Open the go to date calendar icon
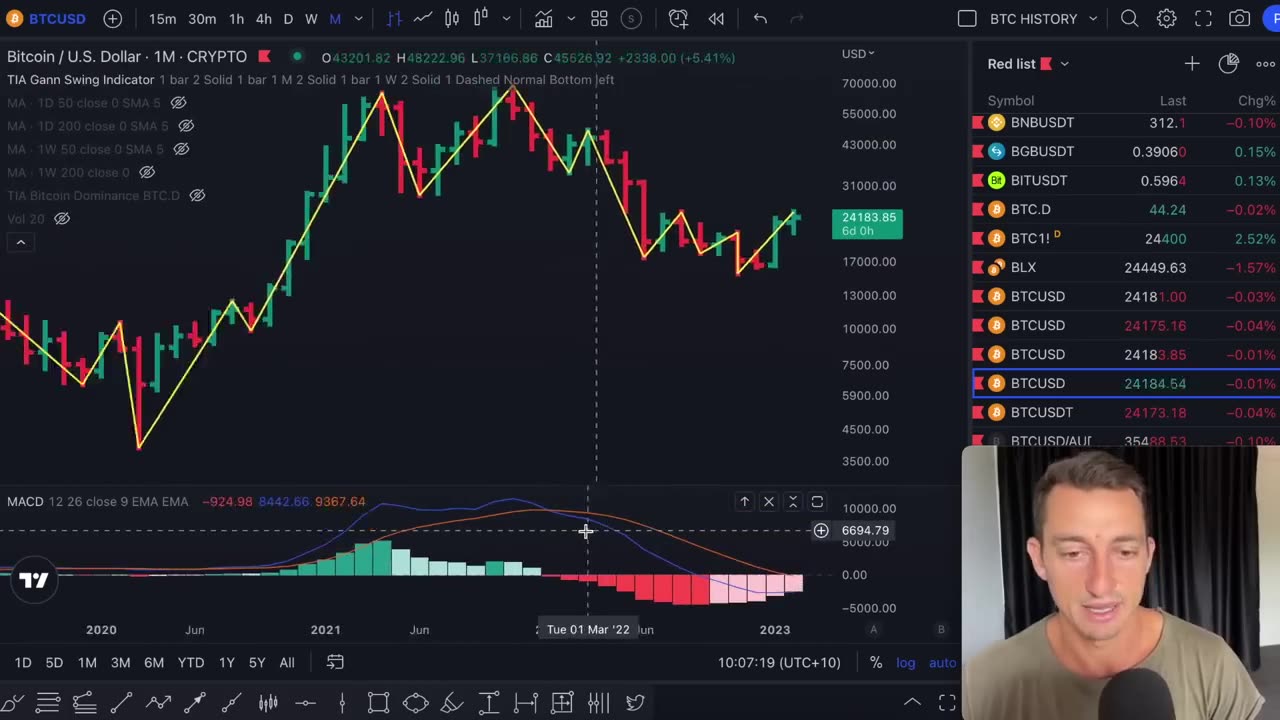 tap(335, 662)
